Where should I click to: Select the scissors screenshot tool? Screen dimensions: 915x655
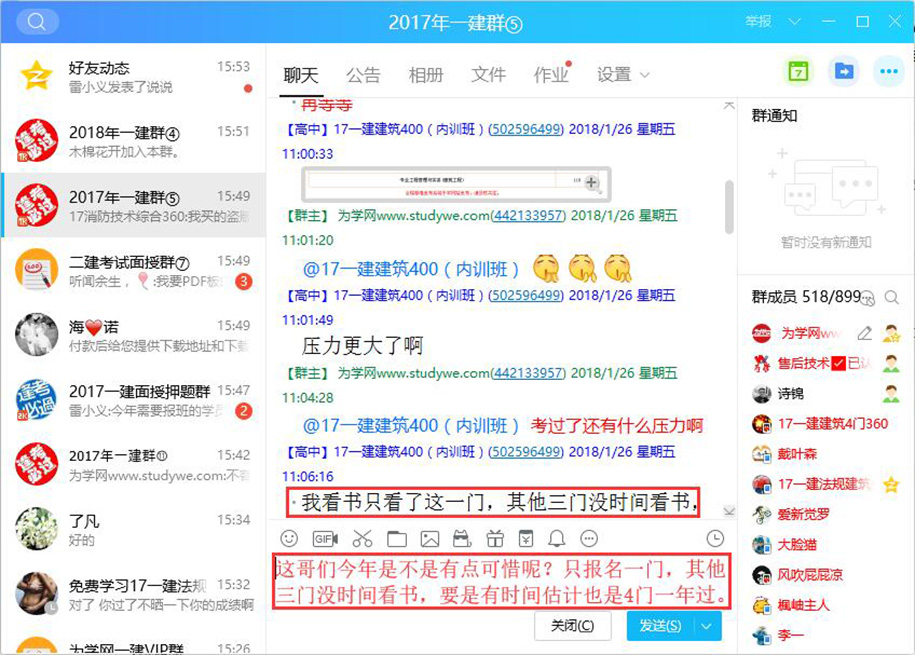point(362,539)
